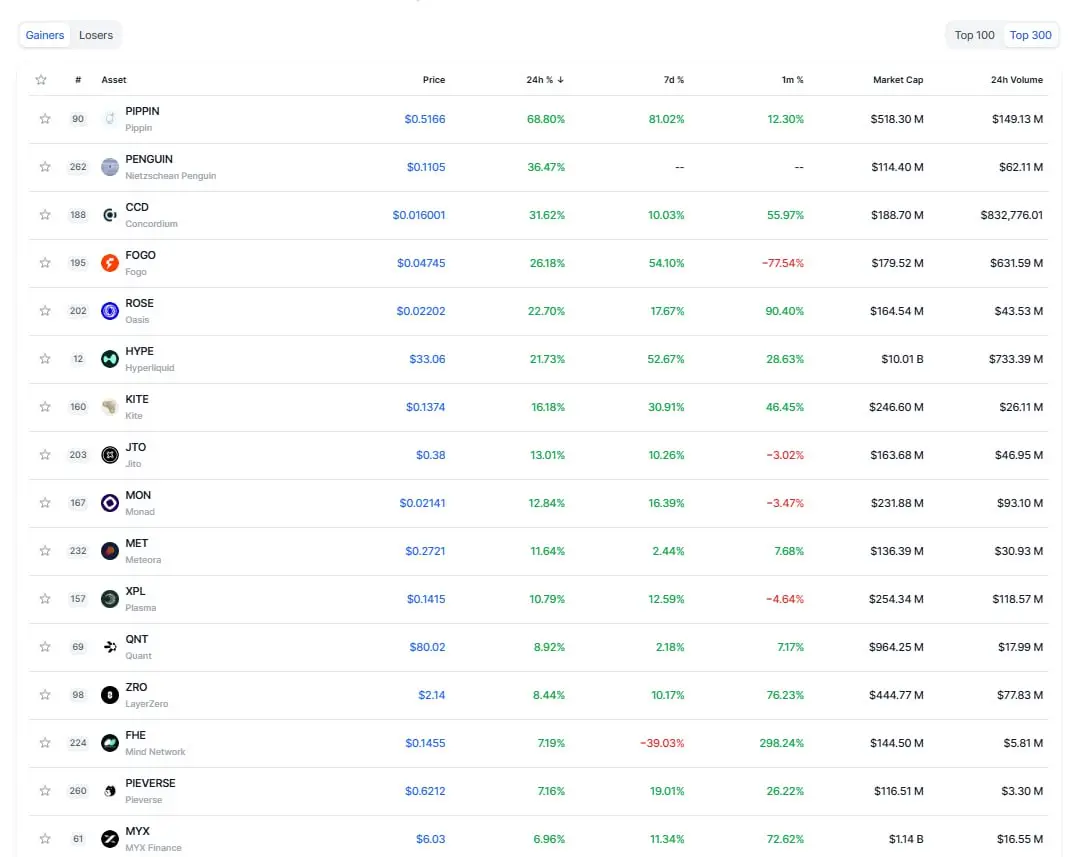Favorite MON using its star
Image resolution: width=1086 pixels, height=857 pixels.
click(45, 503)
